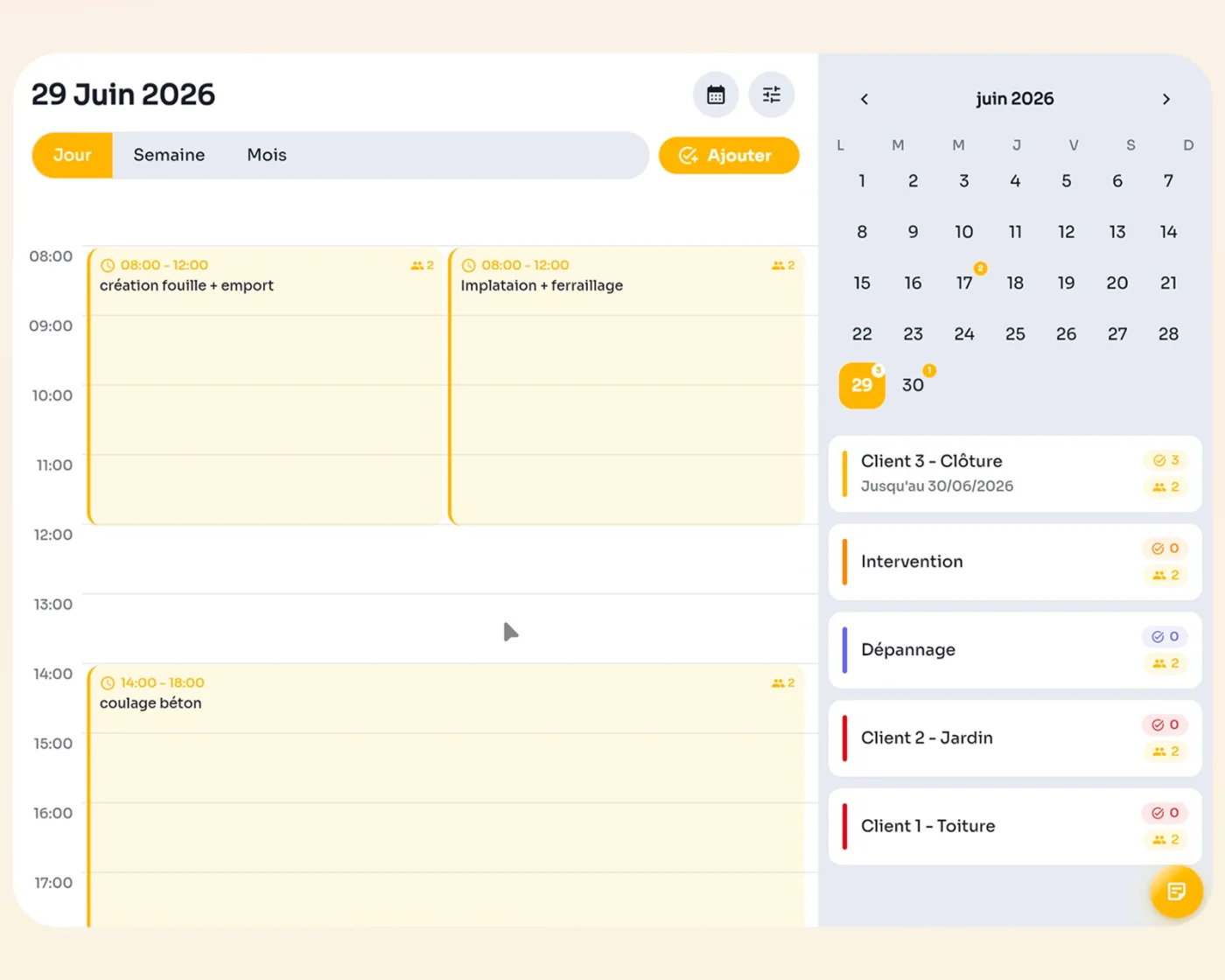The width and height of the screenshot is (1225, 980).
Task: Select day 30 in mini calendar
Action: [x=913, y=385]
